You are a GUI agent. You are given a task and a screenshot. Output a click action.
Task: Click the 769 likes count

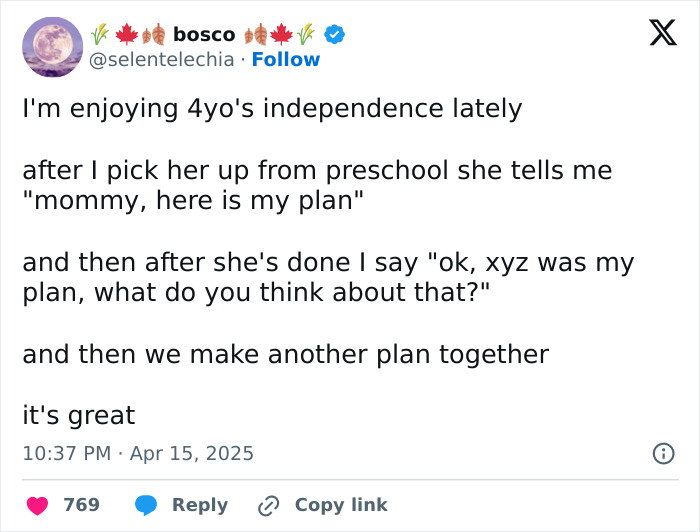[x=81, y=505]
